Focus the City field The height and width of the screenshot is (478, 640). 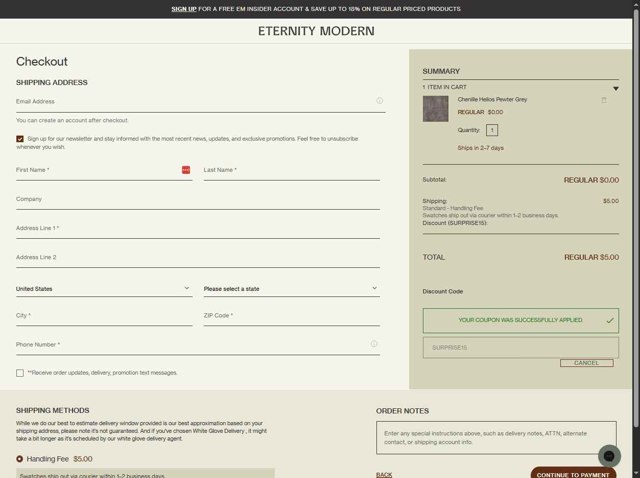tap(104, 316)
